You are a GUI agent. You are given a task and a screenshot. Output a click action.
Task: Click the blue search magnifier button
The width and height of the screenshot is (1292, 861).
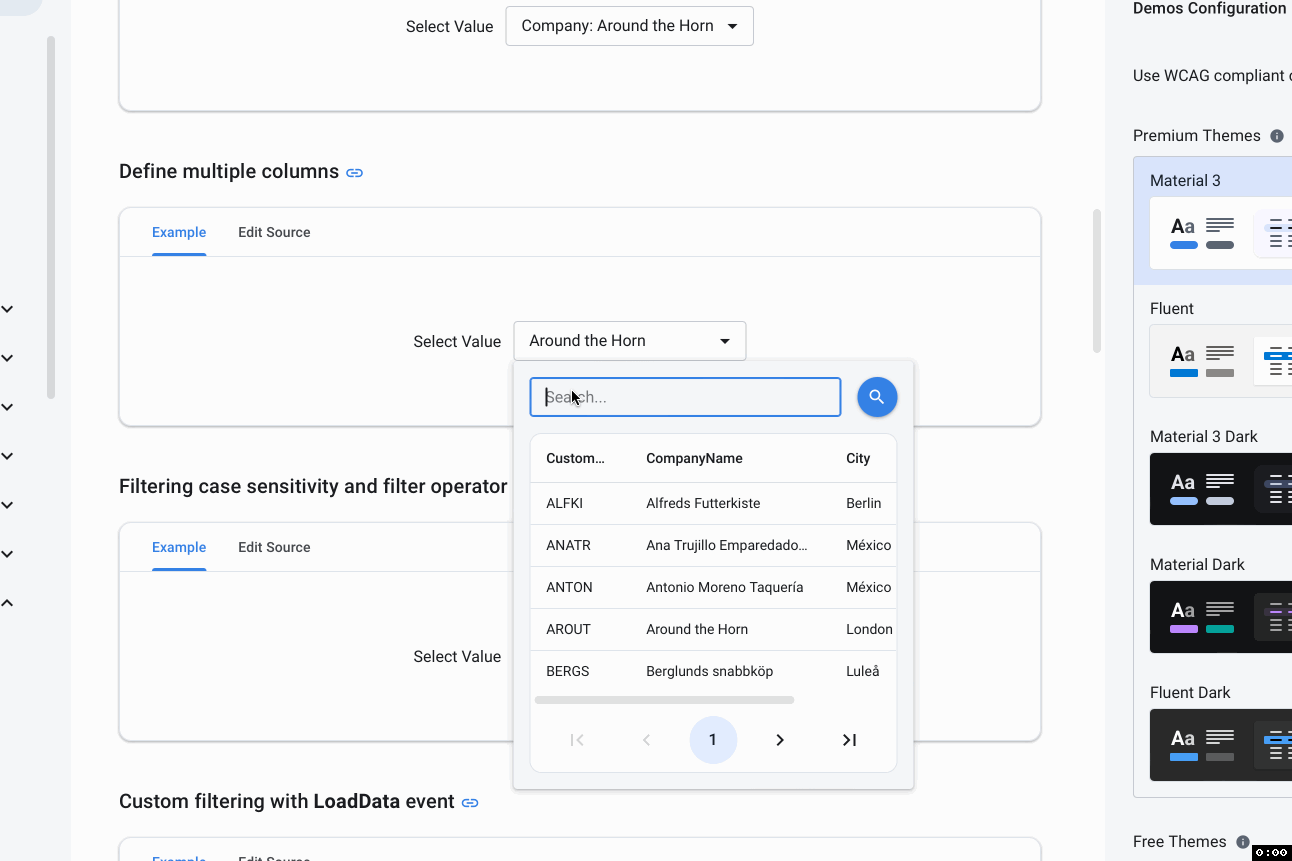coord(877,397)
